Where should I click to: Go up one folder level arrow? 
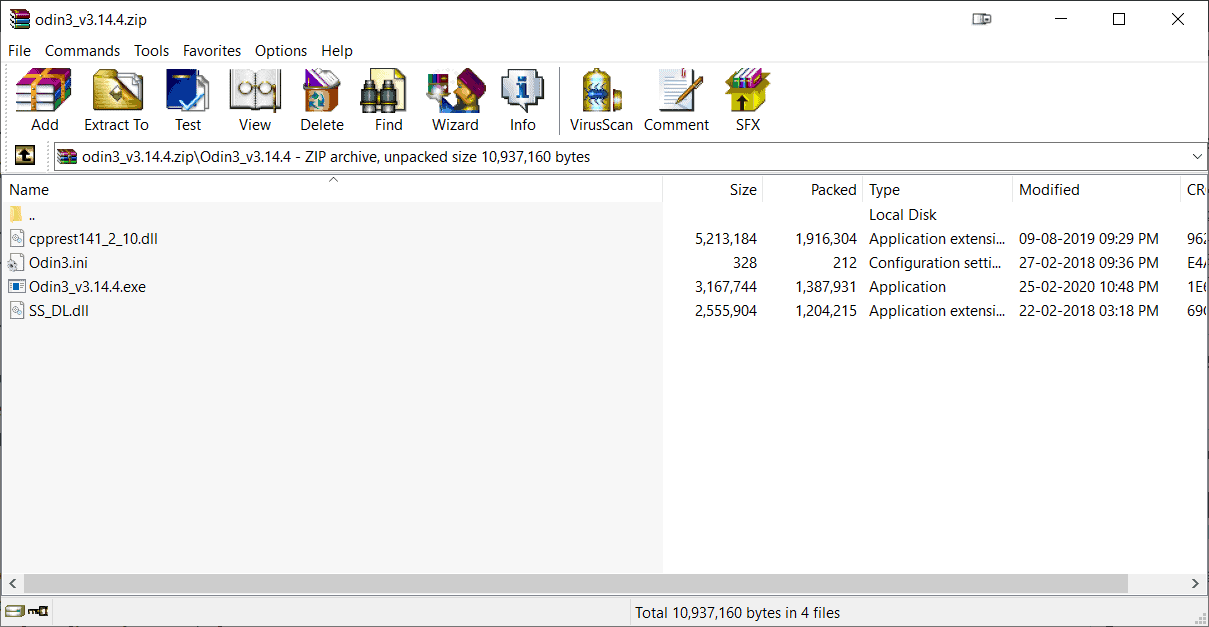(25, 156)
